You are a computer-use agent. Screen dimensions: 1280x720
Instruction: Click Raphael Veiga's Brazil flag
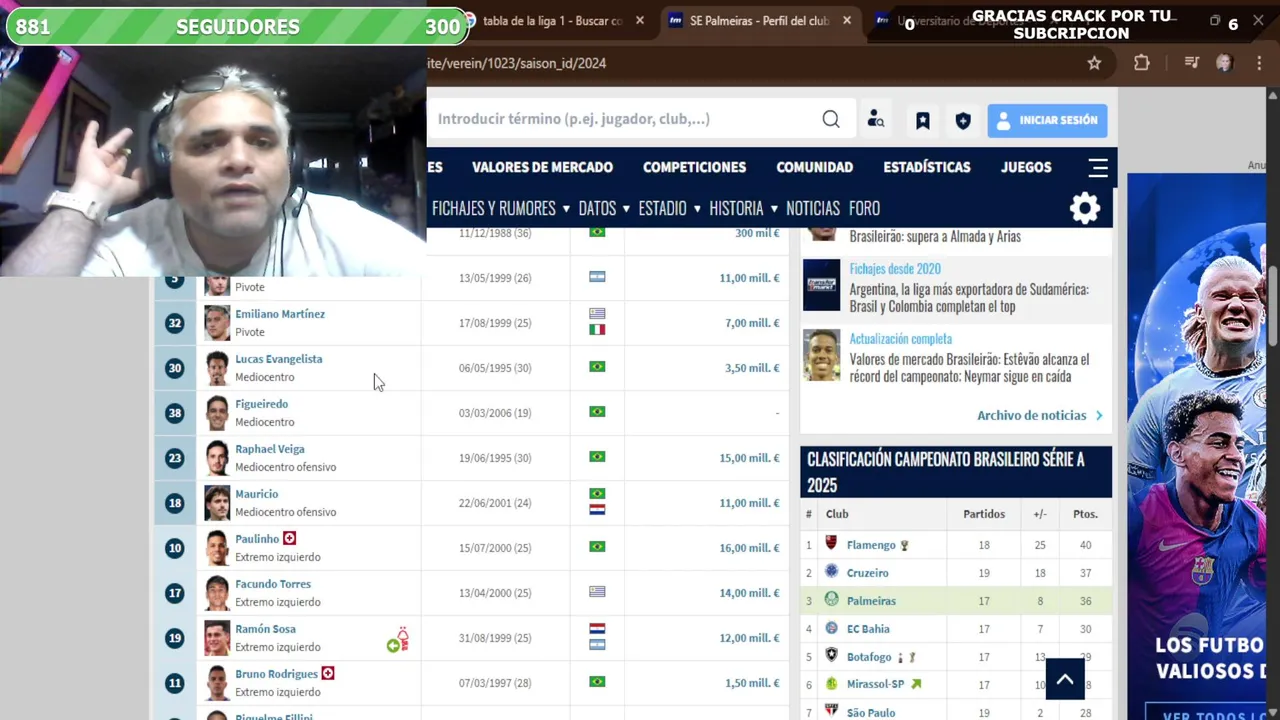(x=597, y=457)
